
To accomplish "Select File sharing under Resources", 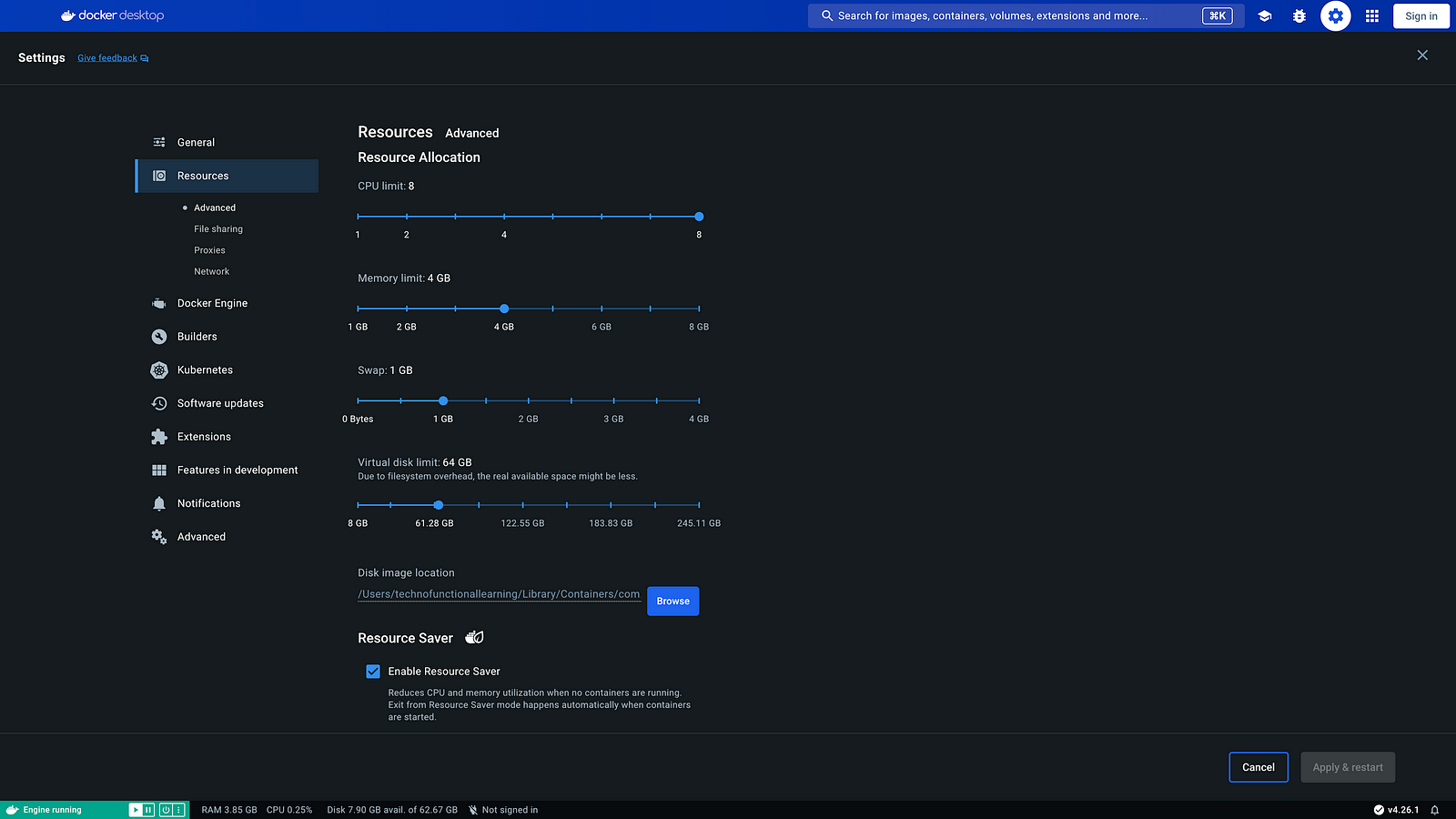I will coord(218,229).
